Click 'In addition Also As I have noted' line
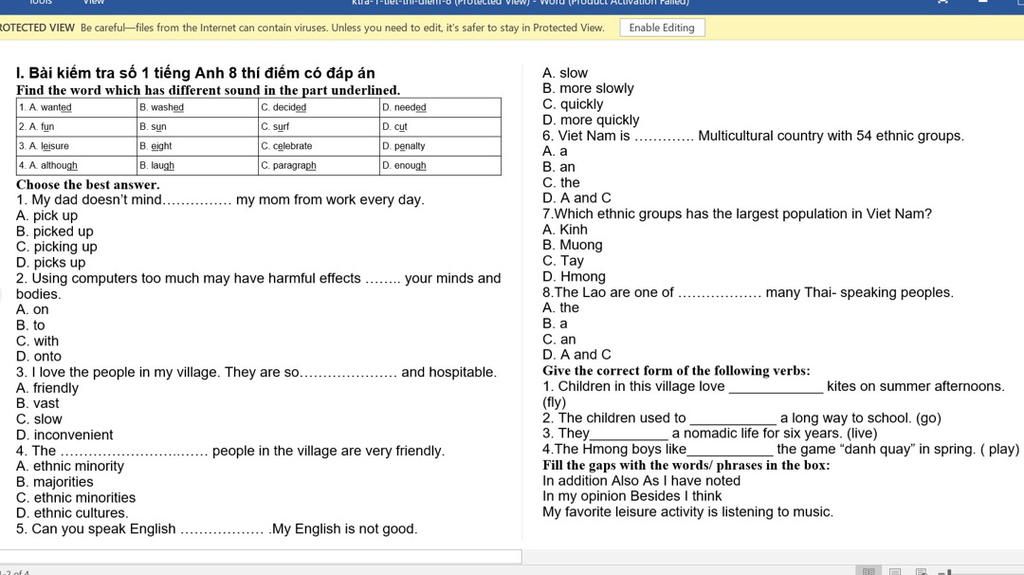 (641, 481)
